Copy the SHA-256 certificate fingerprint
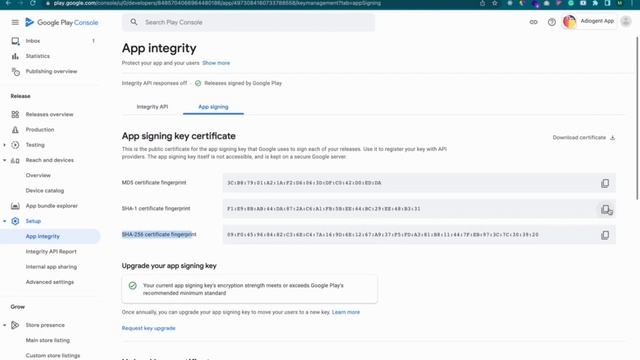The image size is (640, 360). (605, 235)
